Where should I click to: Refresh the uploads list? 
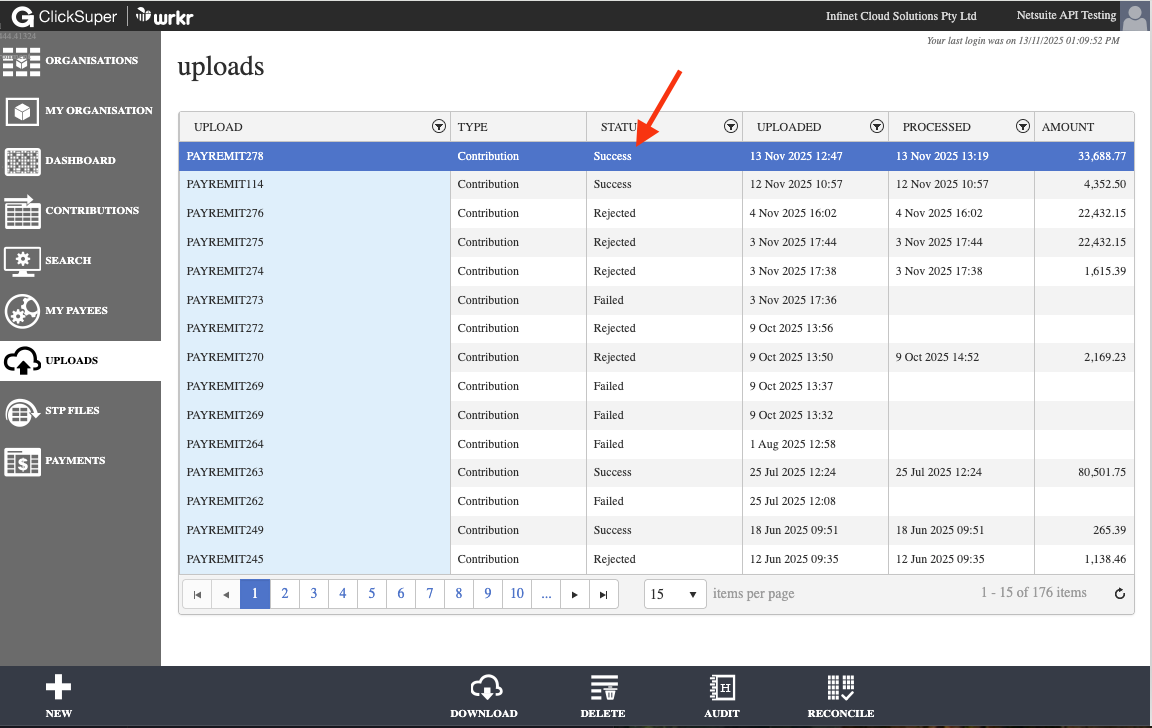tap(1121, 592)
